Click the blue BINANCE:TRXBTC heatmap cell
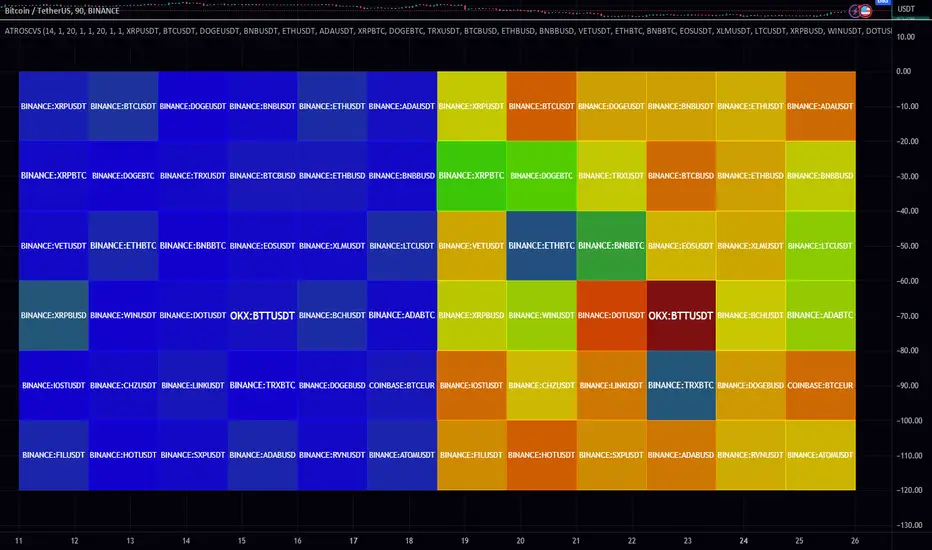This screenshot has height=550, width=932. coord(262,385)
